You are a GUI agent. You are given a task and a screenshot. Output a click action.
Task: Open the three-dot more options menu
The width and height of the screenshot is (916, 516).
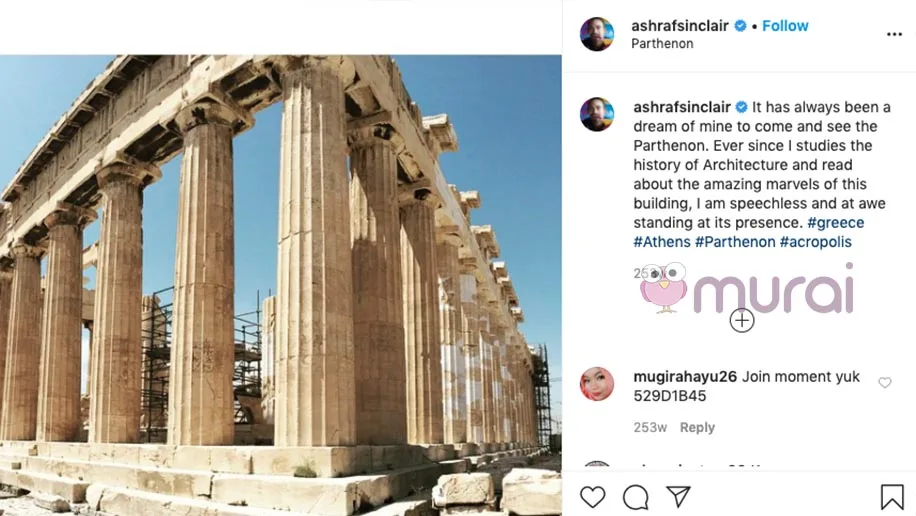coord(894,34)
